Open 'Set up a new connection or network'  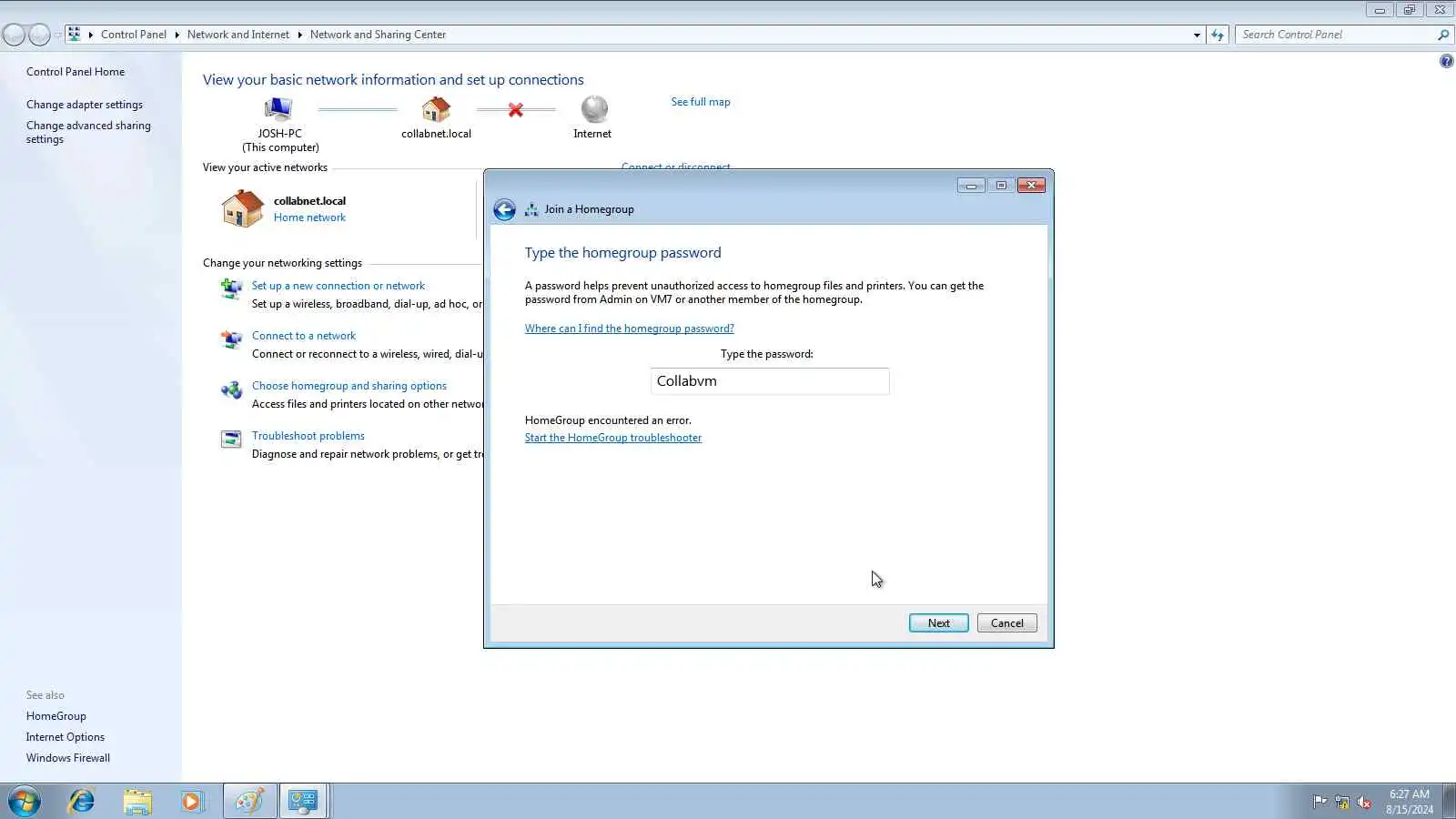pos(339,286)
